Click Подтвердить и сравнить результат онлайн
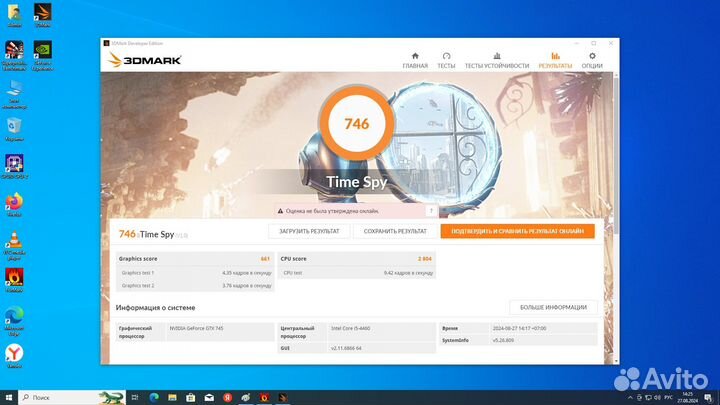This screenshot has width=720, height=405. pyautogui.click(x=517, y=231)
